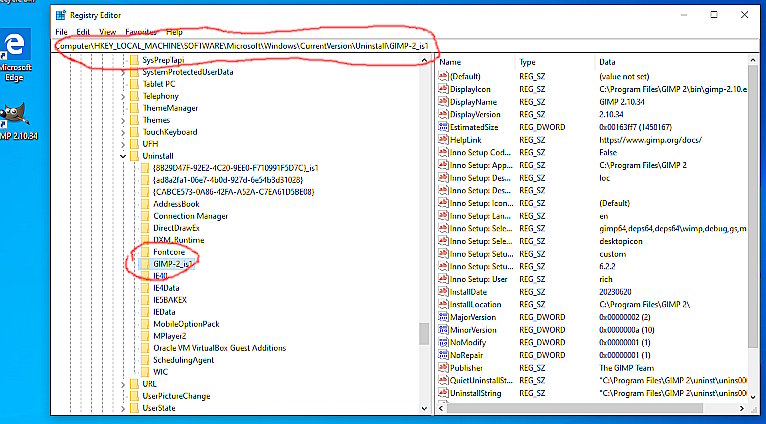Click tree pane scroll down arrow
This screenshot has width=766, height=424.
[x=424, y=408]
